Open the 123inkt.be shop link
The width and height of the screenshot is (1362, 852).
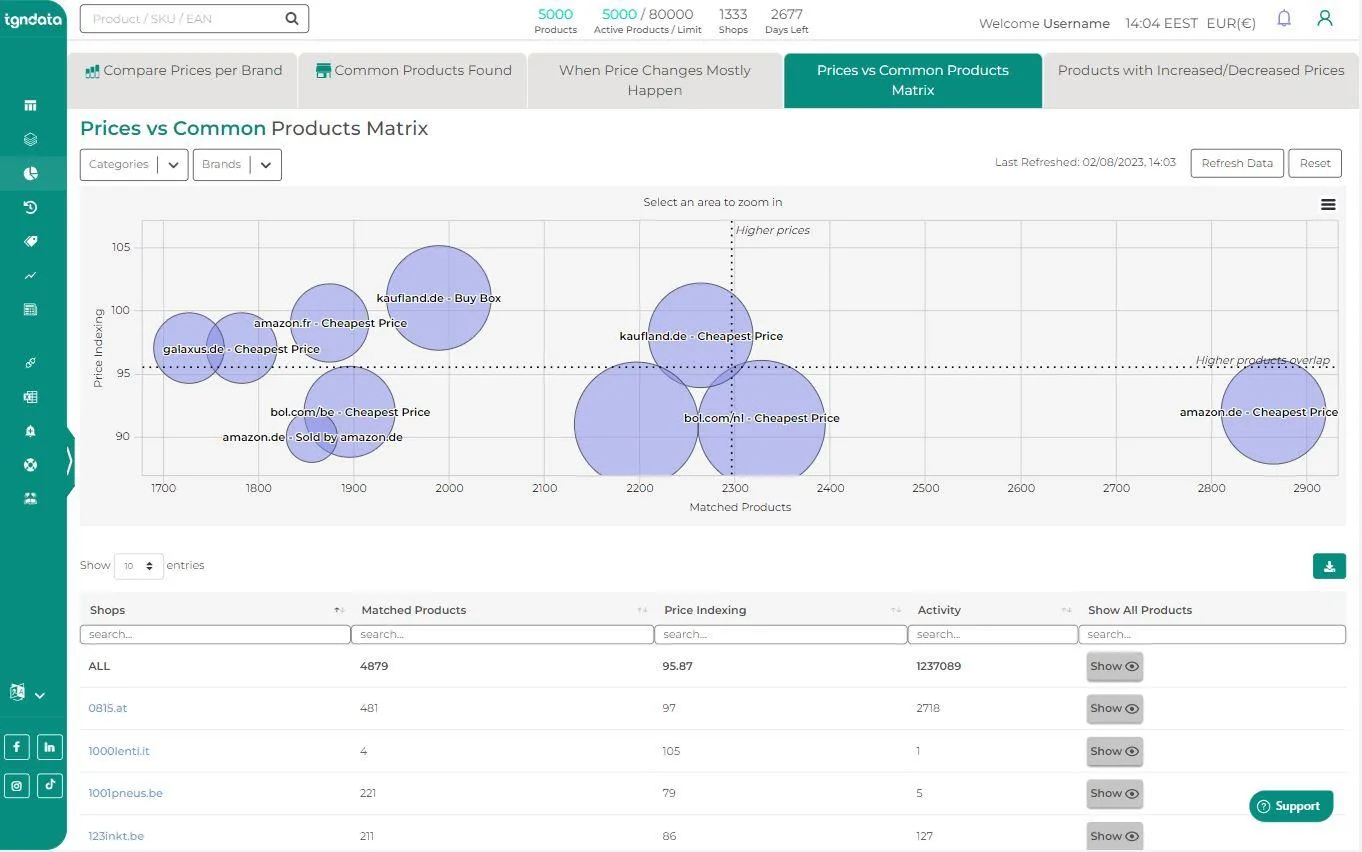tap(116, 836)
